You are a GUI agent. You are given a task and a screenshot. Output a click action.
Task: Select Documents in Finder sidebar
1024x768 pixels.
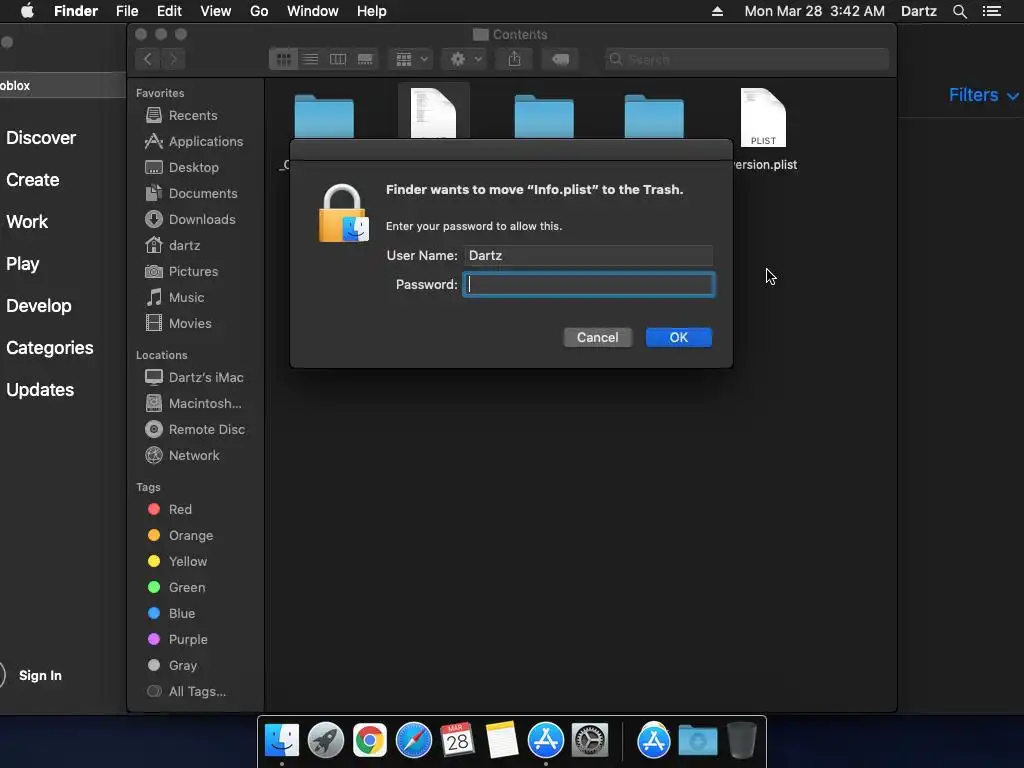coord(191,194)
